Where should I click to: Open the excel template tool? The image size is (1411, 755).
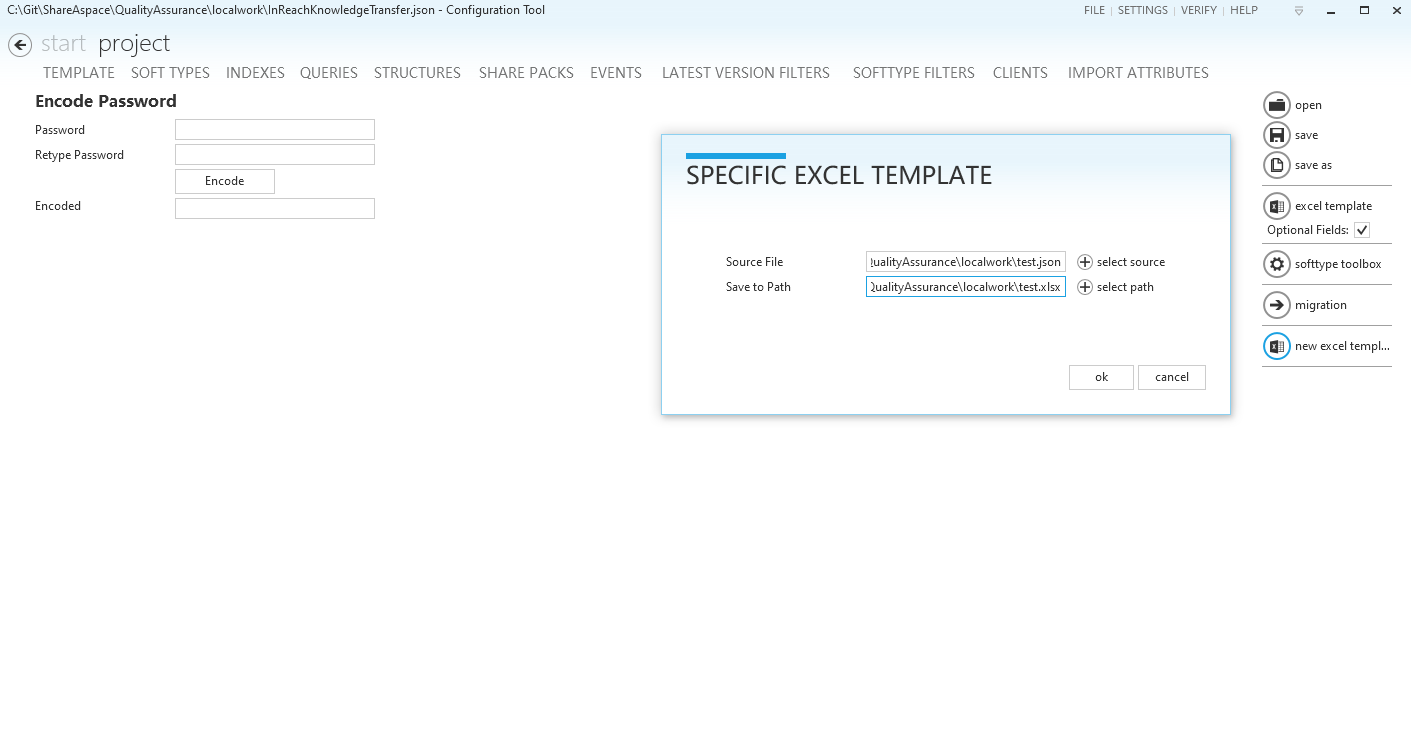pyautogui.click(x=1277, y=206)
